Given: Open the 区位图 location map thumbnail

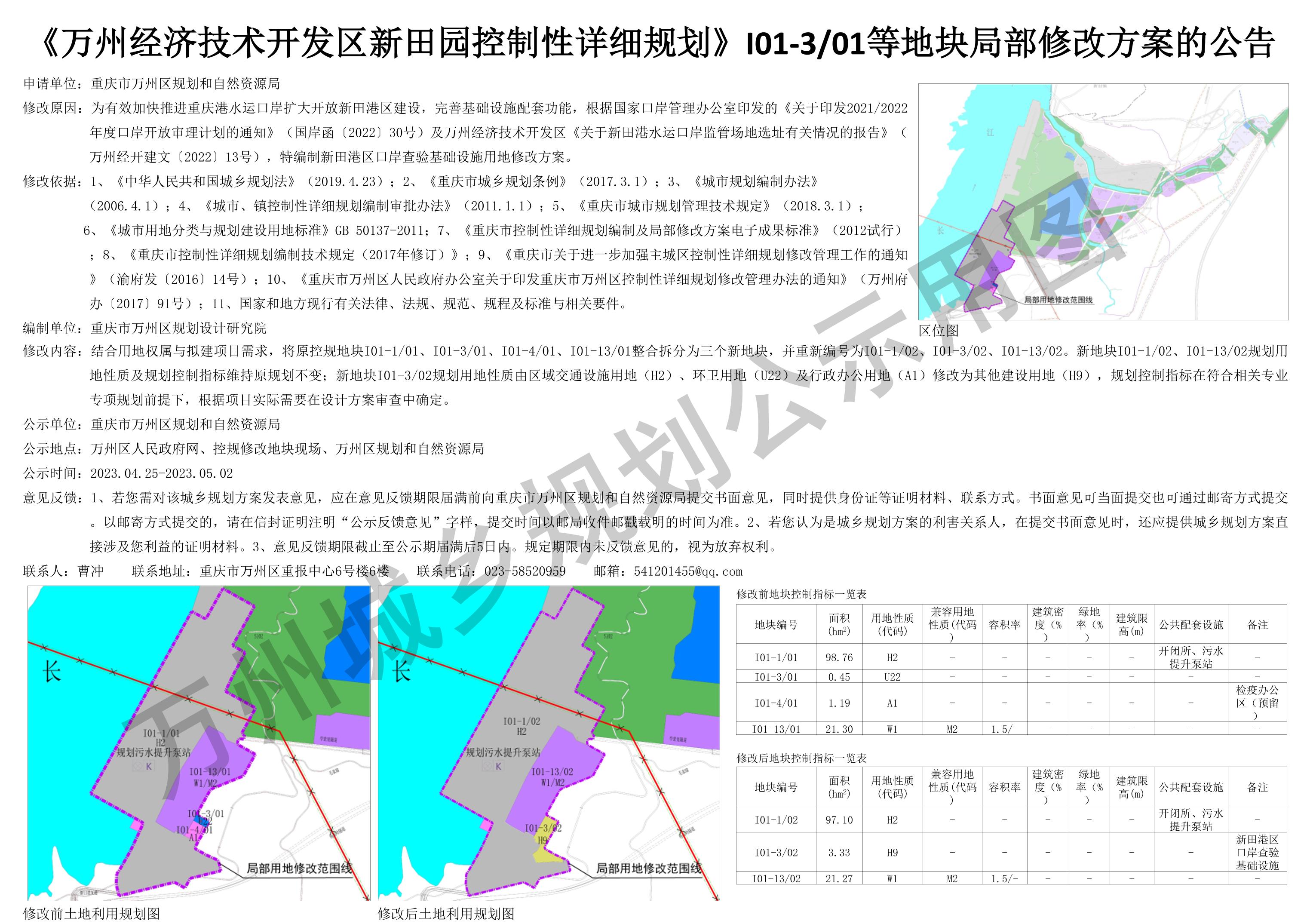Looking at the screenshot, I should point(1103,202).
